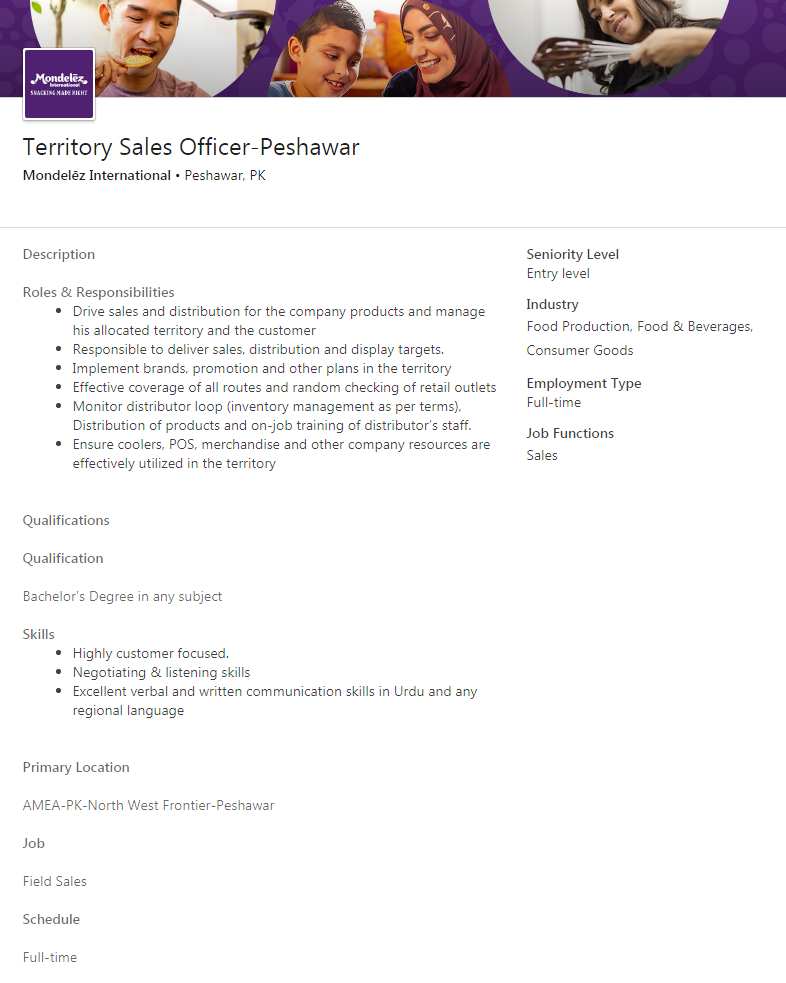The width and height of the screenshot is (786, 983).
Task: Click the Entry level seniority value
Action: click(558, 274)
